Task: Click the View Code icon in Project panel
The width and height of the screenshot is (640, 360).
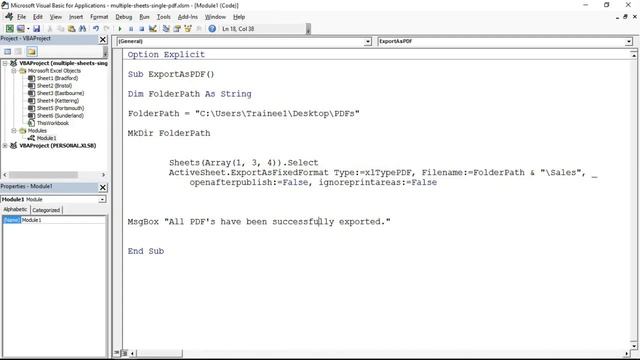Action: click(x=8, y=51)
